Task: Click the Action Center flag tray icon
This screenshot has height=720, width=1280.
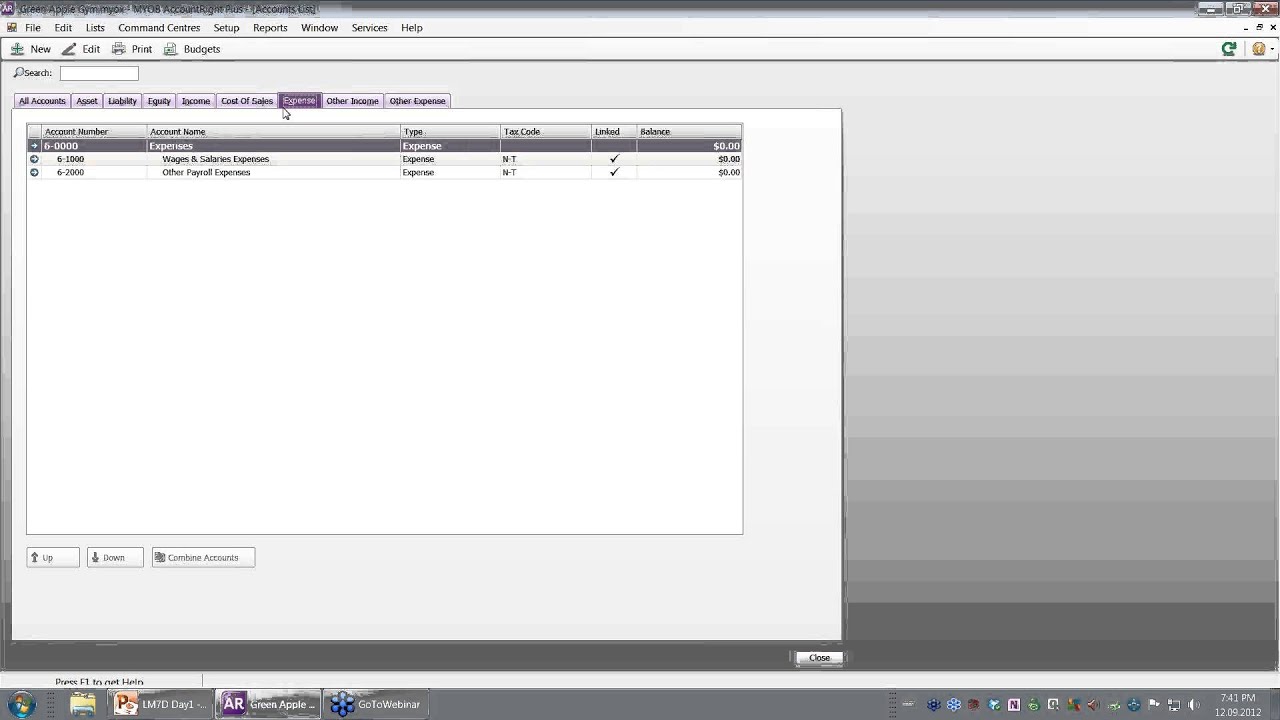Action: (1154, 704)
